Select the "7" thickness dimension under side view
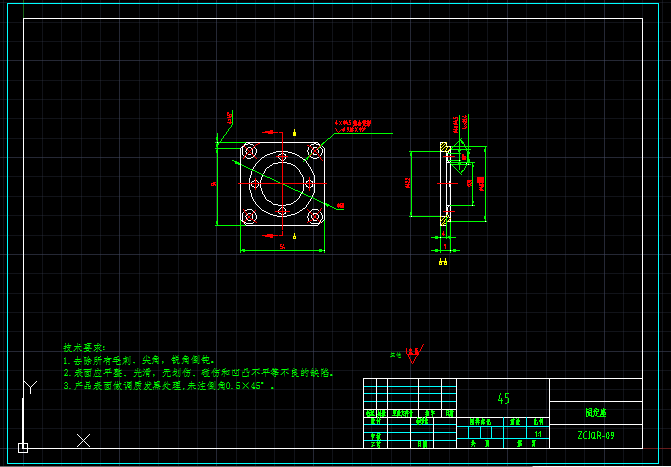 tap(445, 247)
